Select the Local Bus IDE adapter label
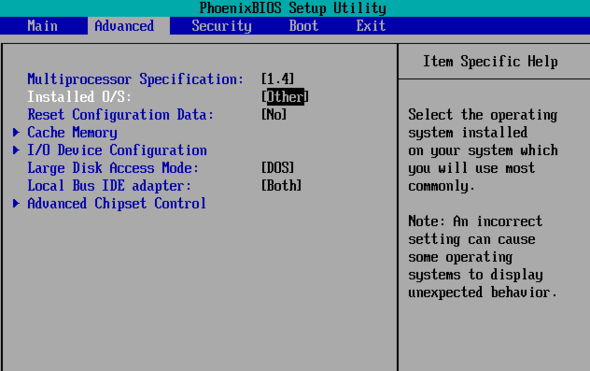This screenshot has width=590, height=371. [109, 186]
